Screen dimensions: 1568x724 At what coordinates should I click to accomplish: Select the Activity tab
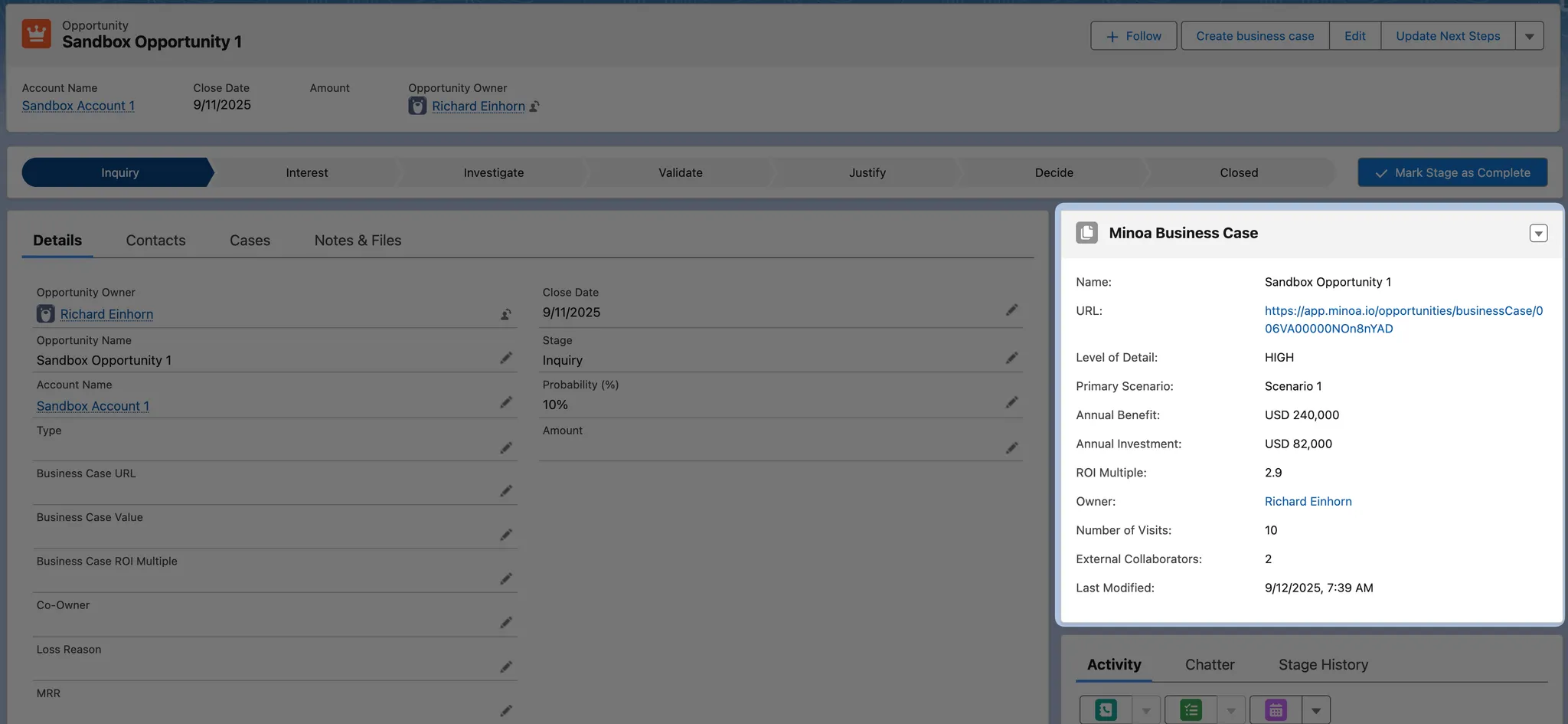(x=1114, y=665)
